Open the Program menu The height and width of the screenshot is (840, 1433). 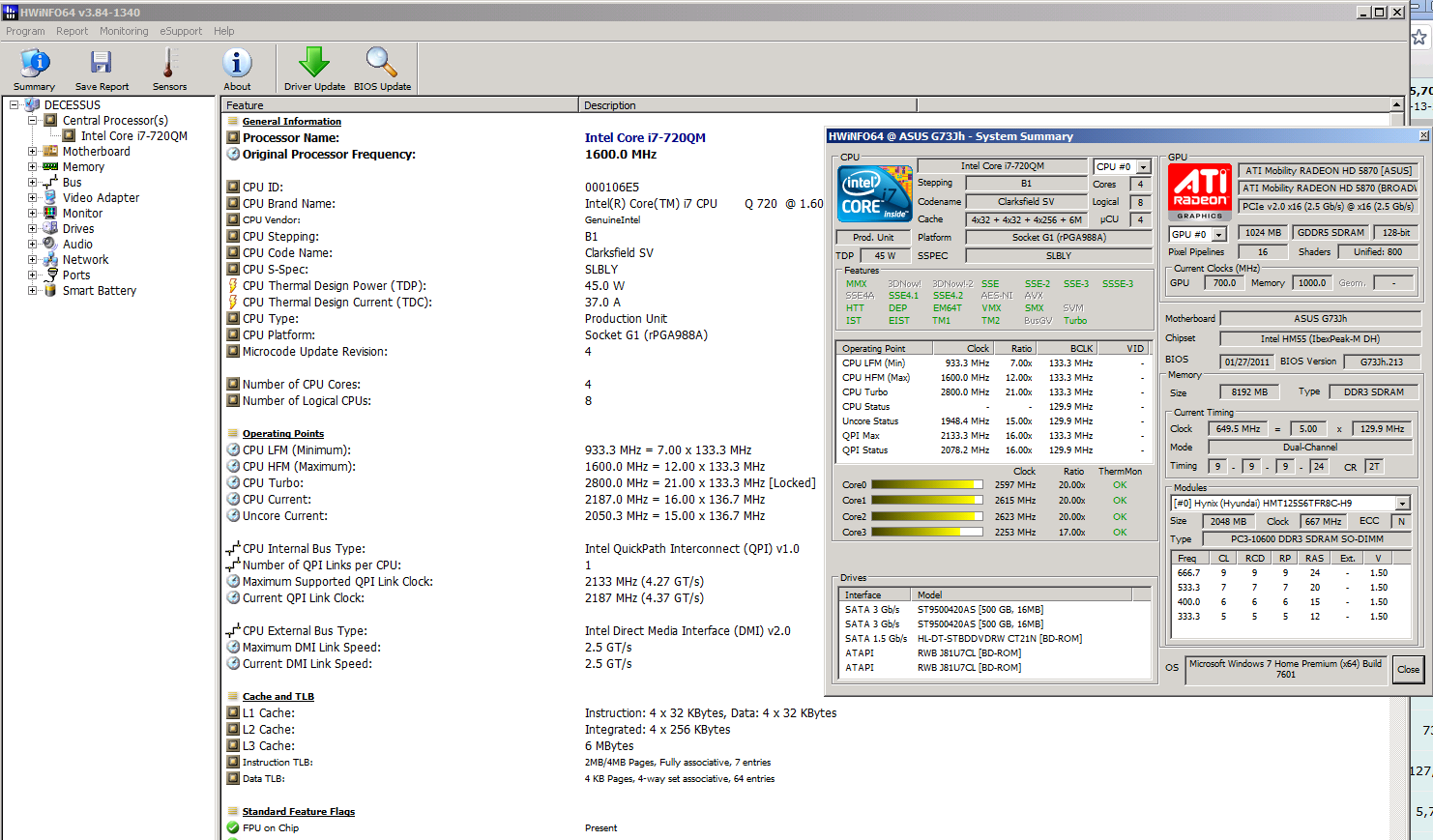coord(25,31)
